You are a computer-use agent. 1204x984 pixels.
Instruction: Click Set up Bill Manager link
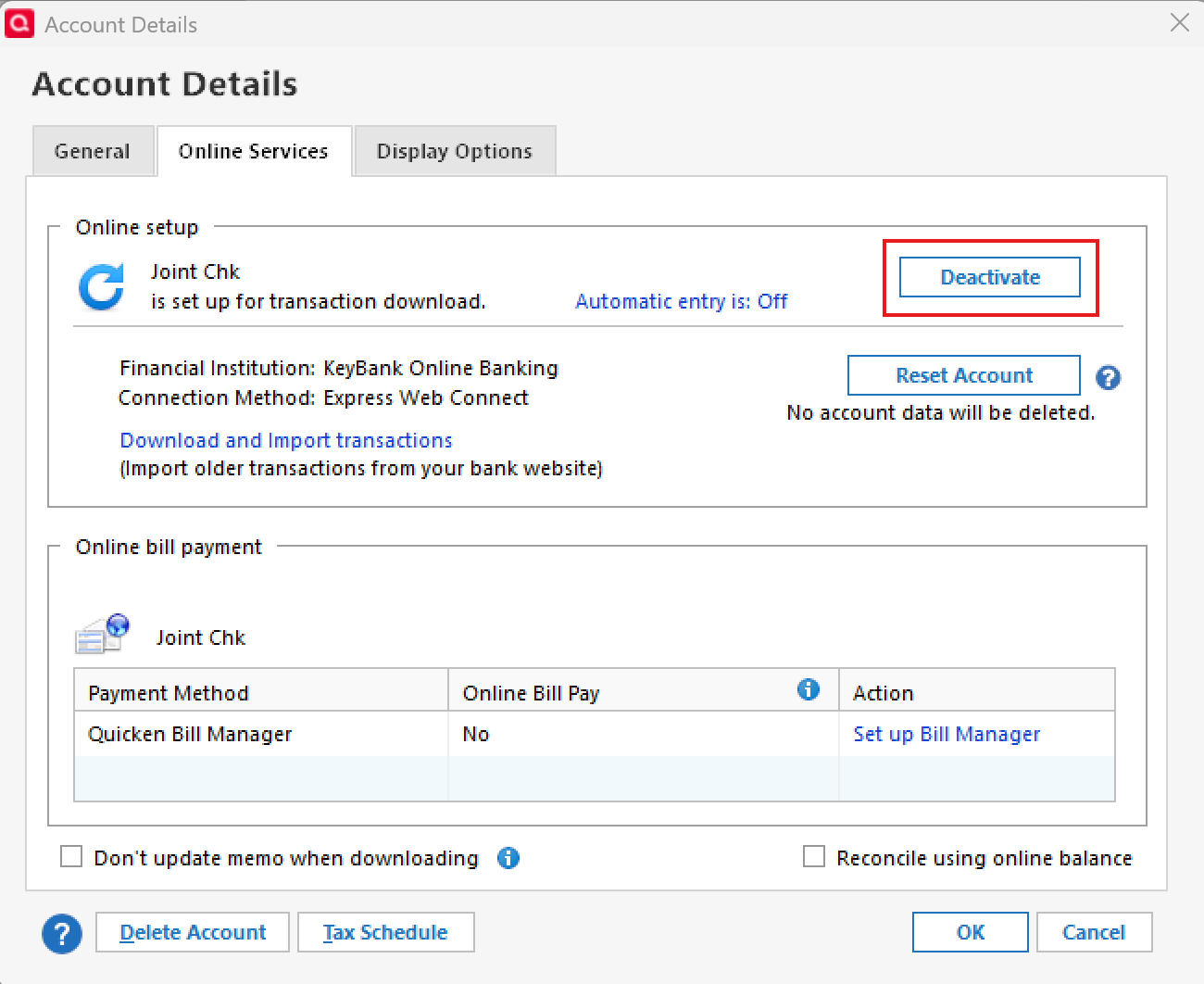pyautogui.click(x=947, y=734)
